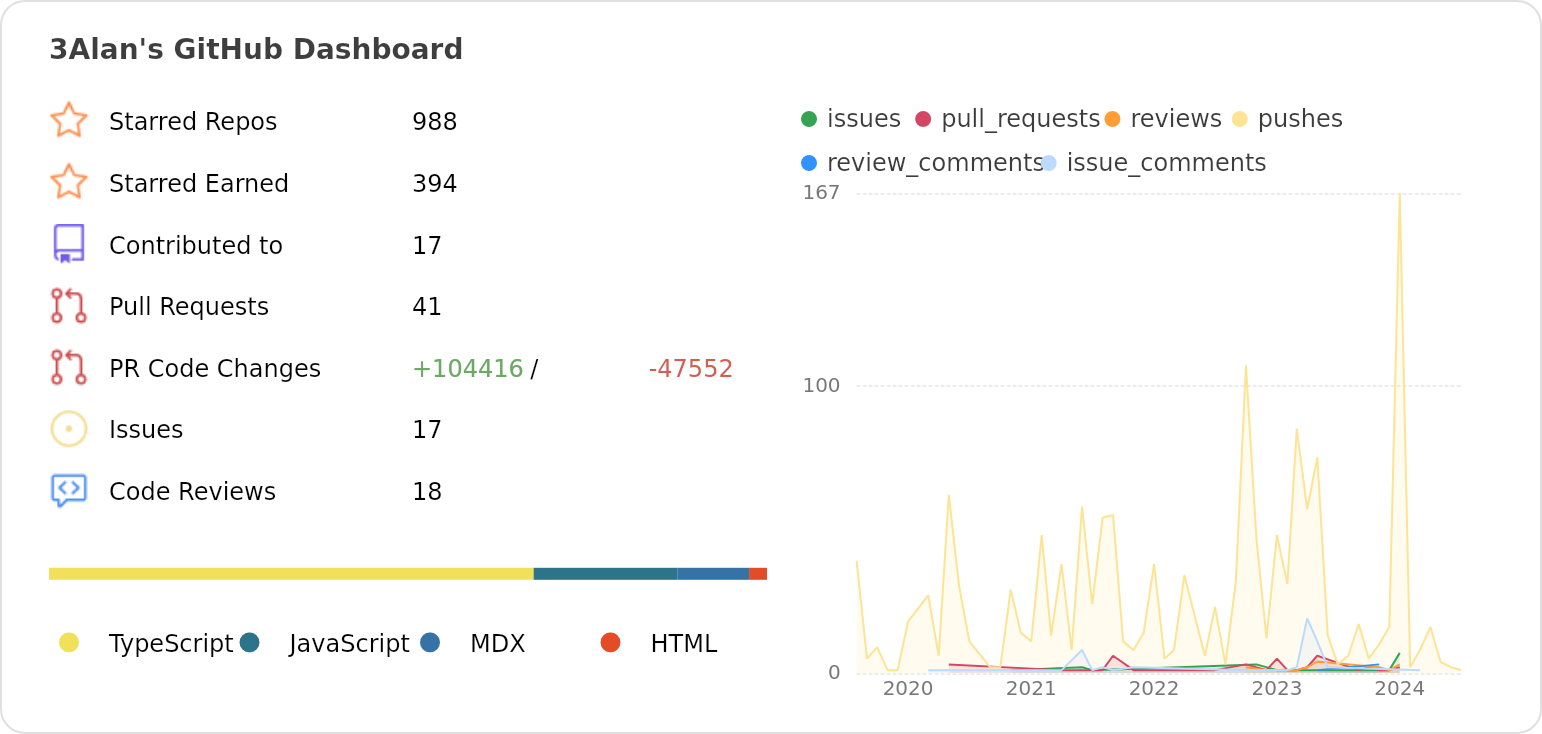Click the issues legend label
The width and height of the screenshot is (1542, 734).
pyautogui.click(x=864, y=119)
